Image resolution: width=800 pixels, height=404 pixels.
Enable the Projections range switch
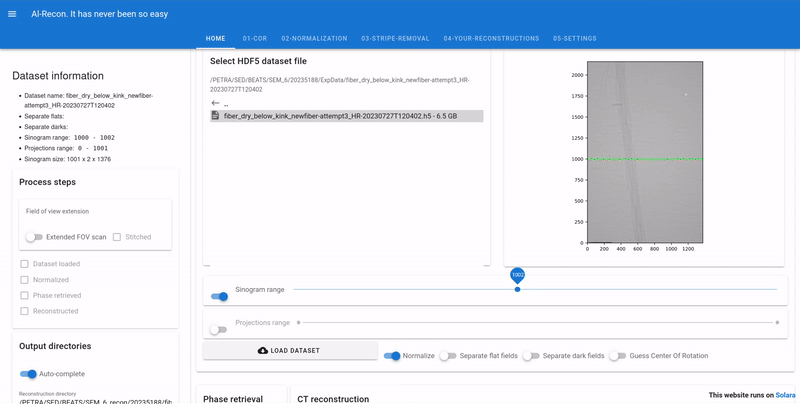click(218, 330)
